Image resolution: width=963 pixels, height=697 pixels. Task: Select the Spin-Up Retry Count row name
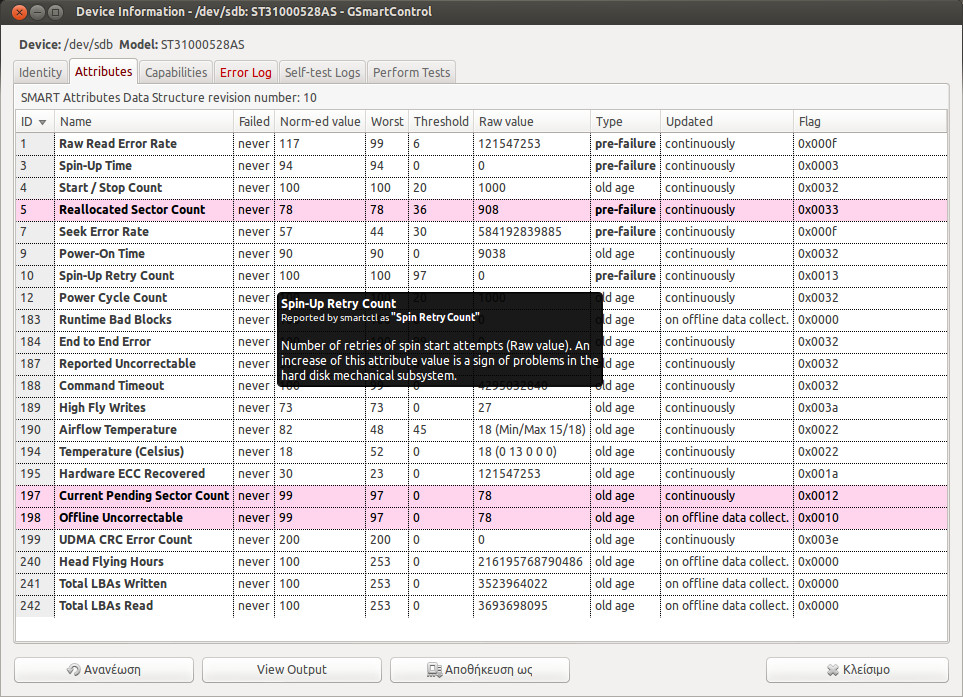pos(117,276)
